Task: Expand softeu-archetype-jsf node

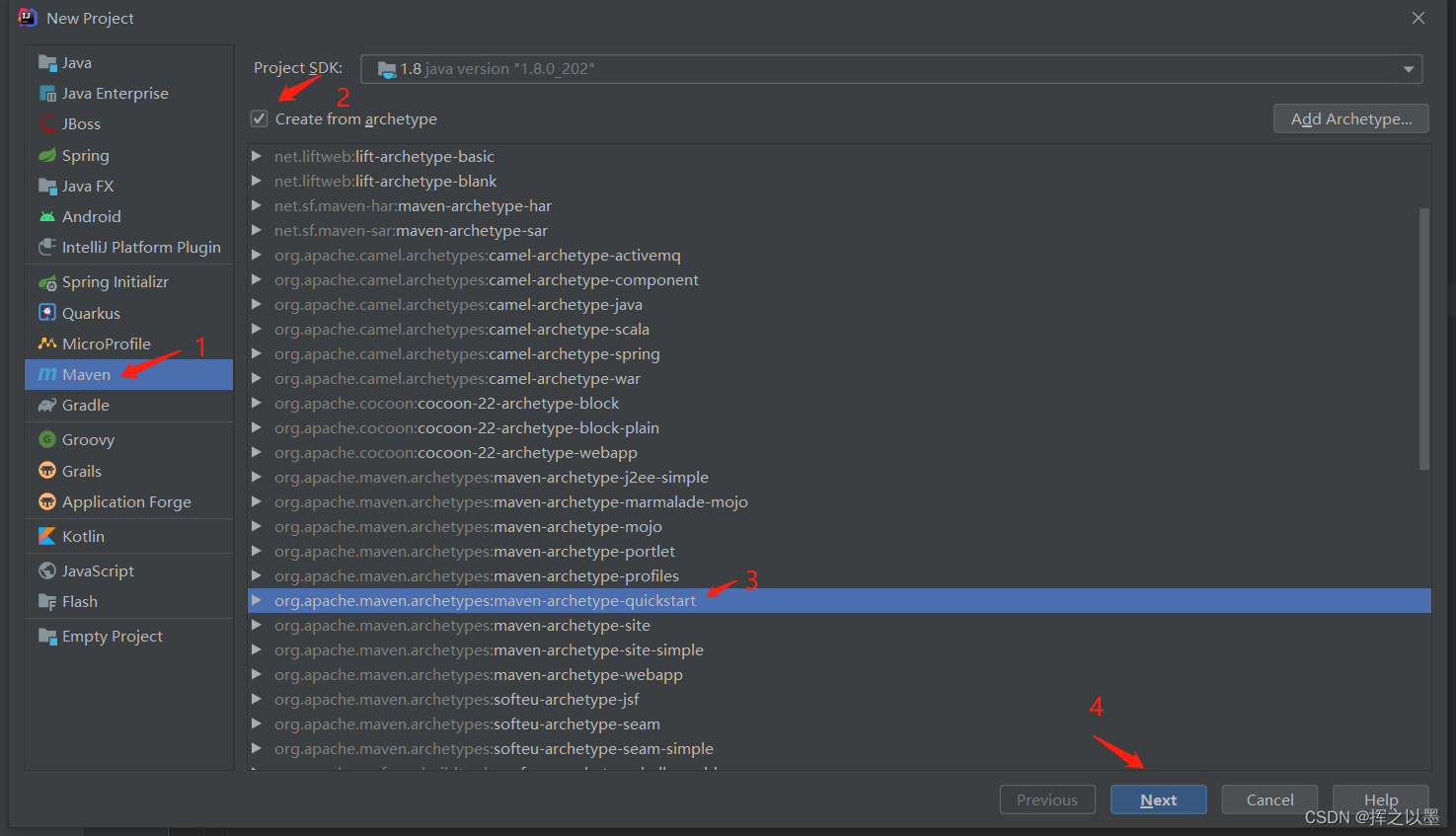Action: [x=257, y=699]
